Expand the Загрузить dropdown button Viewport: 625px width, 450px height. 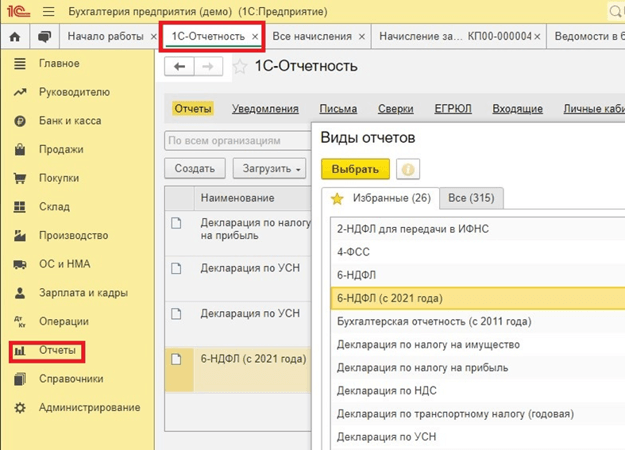[x=270, y=169]
